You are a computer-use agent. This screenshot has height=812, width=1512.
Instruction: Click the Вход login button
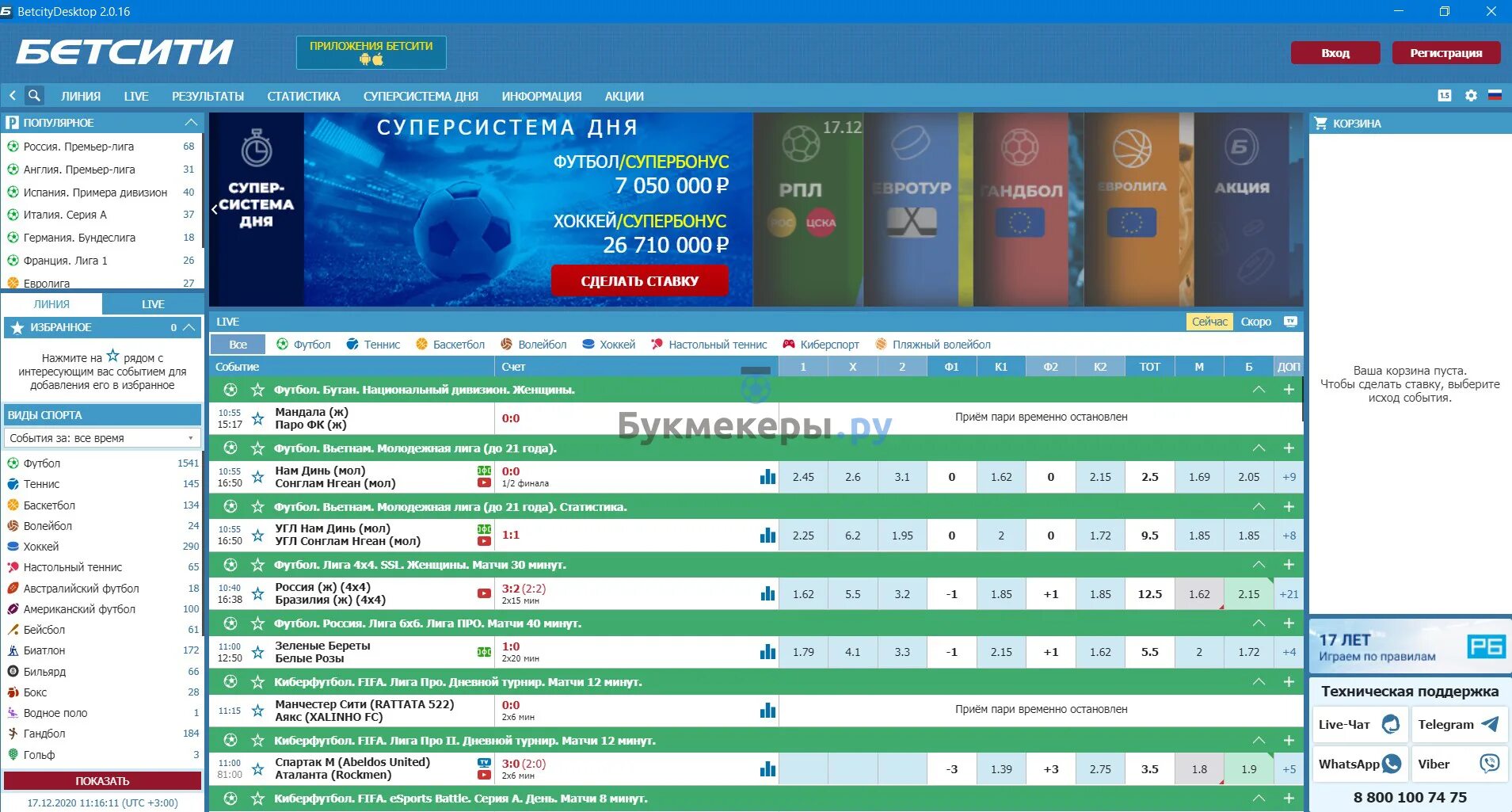pos(1335,53)
